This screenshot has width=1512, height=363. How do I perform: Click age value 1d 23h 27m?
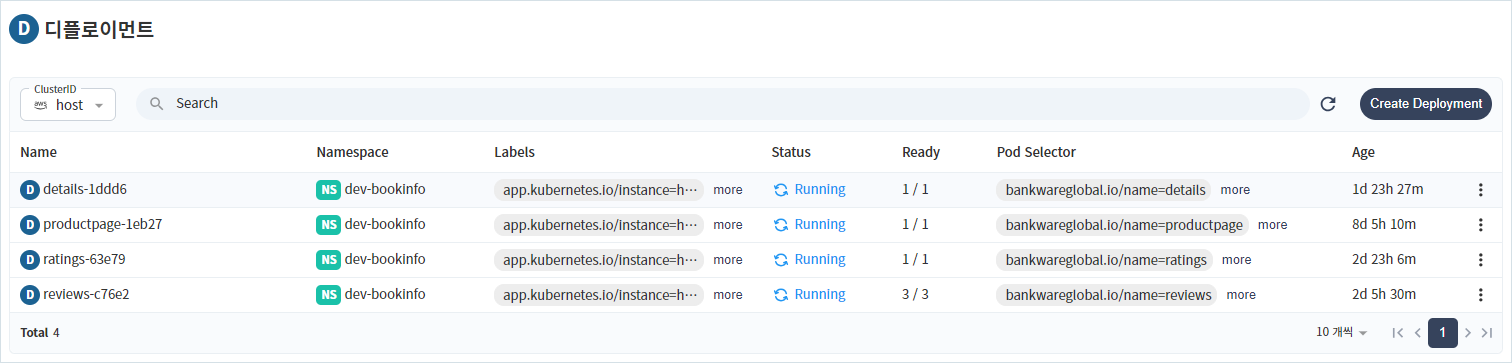[x=1388, y=189]
